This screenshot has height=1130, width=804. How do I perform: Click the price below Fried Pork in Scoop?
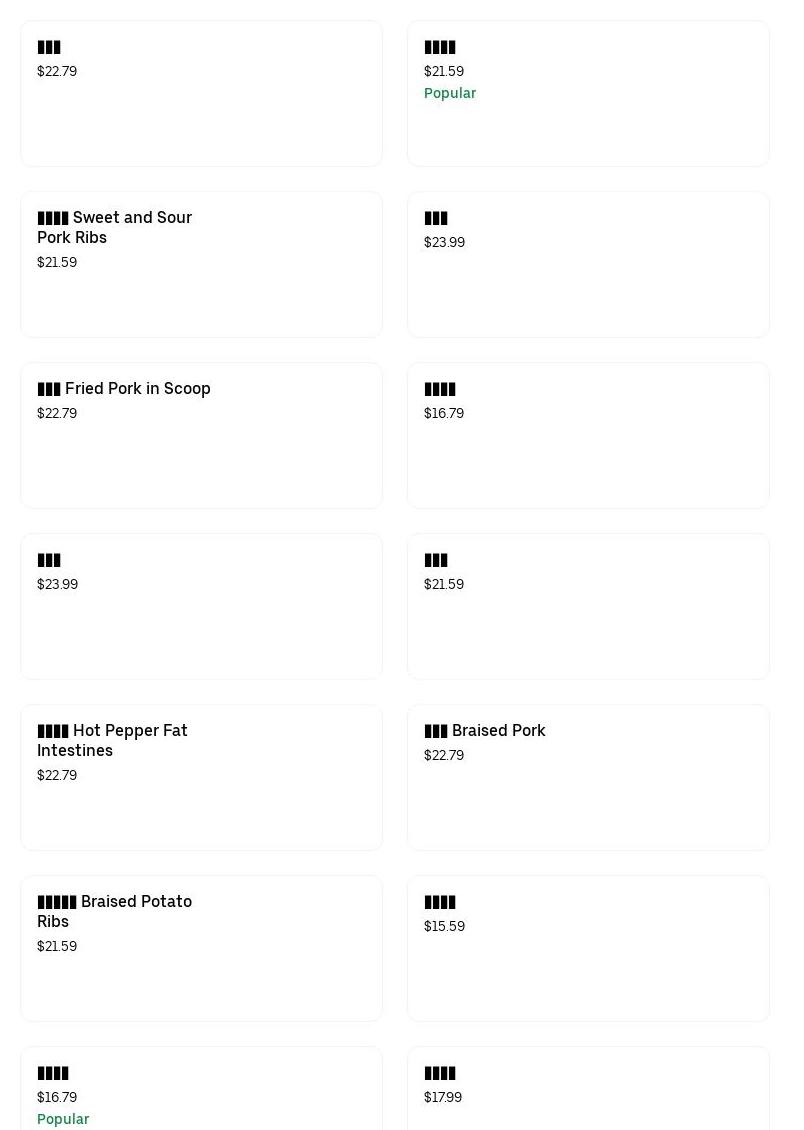coord(57,413)
